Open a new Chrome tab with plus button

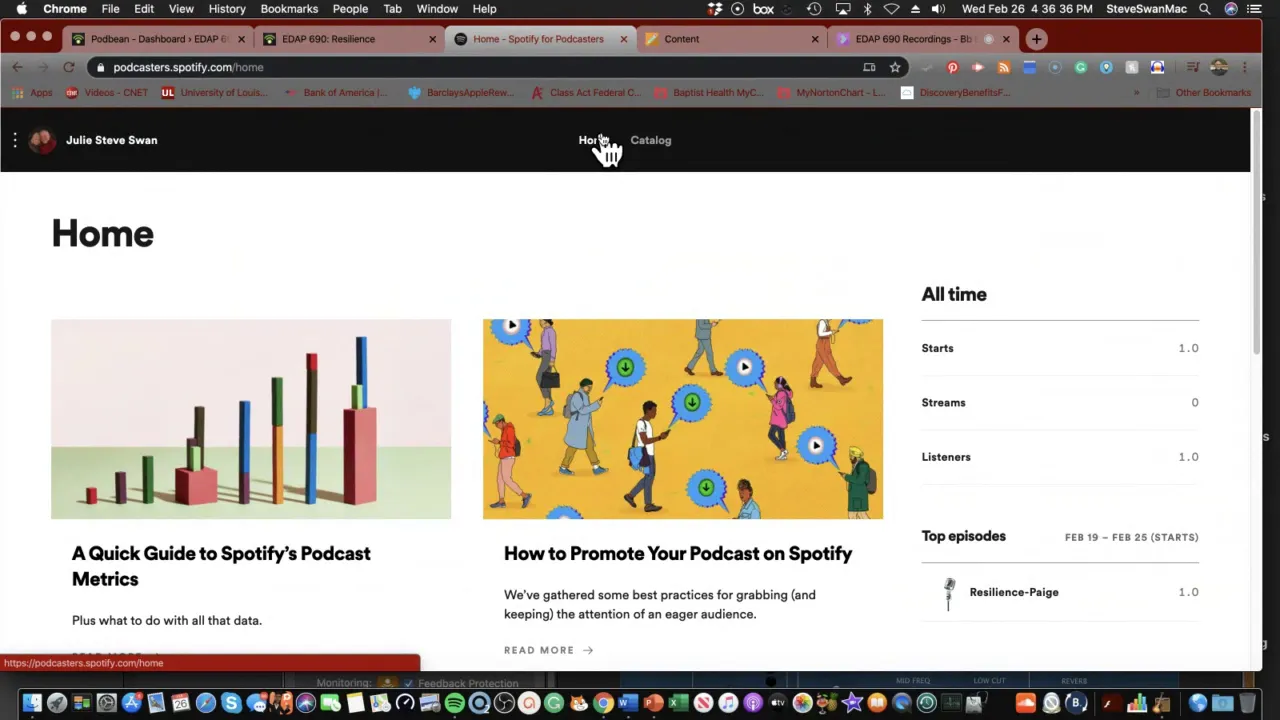coord(1036,39)
